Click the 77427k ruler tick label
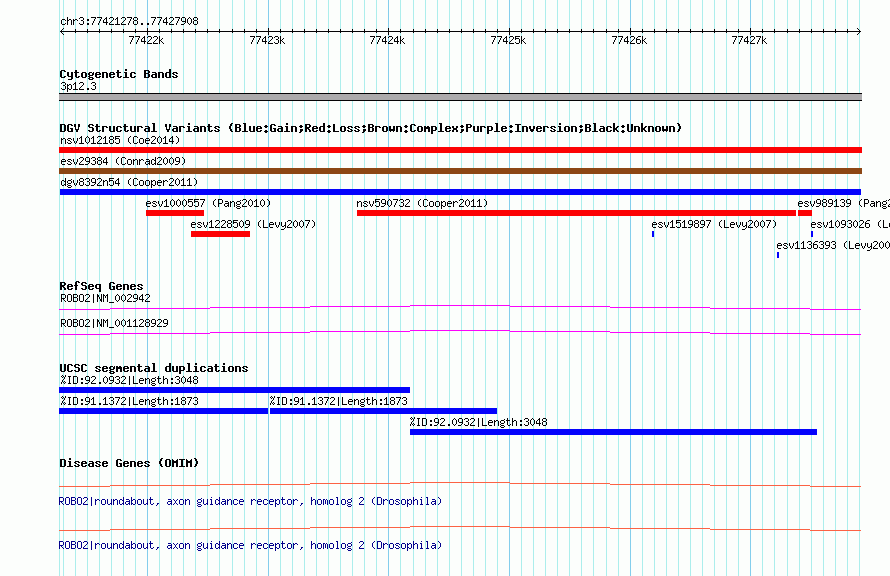The width and height of the screenshot is (890, 576). [749, 40]
